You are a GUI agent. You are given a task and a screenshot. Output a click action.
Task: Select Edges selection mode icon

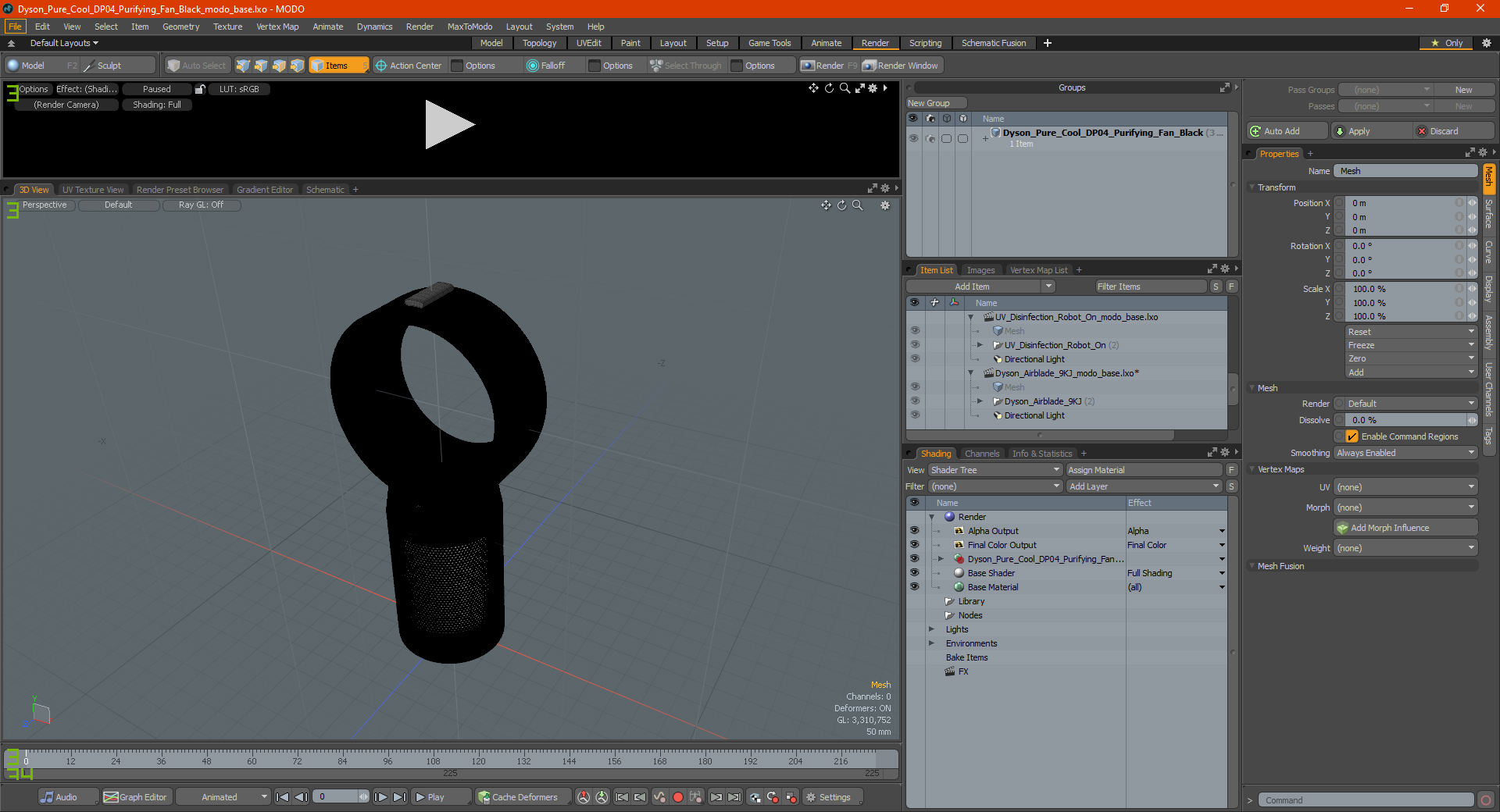coord(261,66)
